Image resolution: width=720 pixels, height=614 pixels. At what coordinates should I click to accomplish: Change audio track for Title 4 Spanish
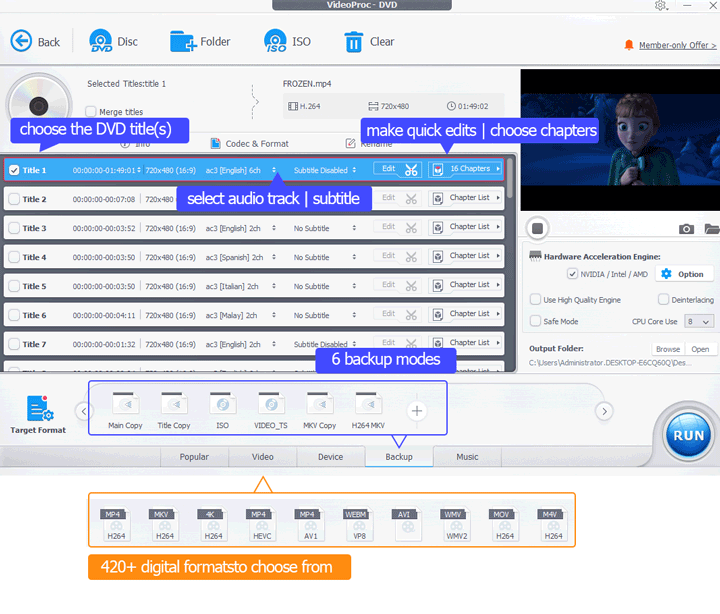274,257
